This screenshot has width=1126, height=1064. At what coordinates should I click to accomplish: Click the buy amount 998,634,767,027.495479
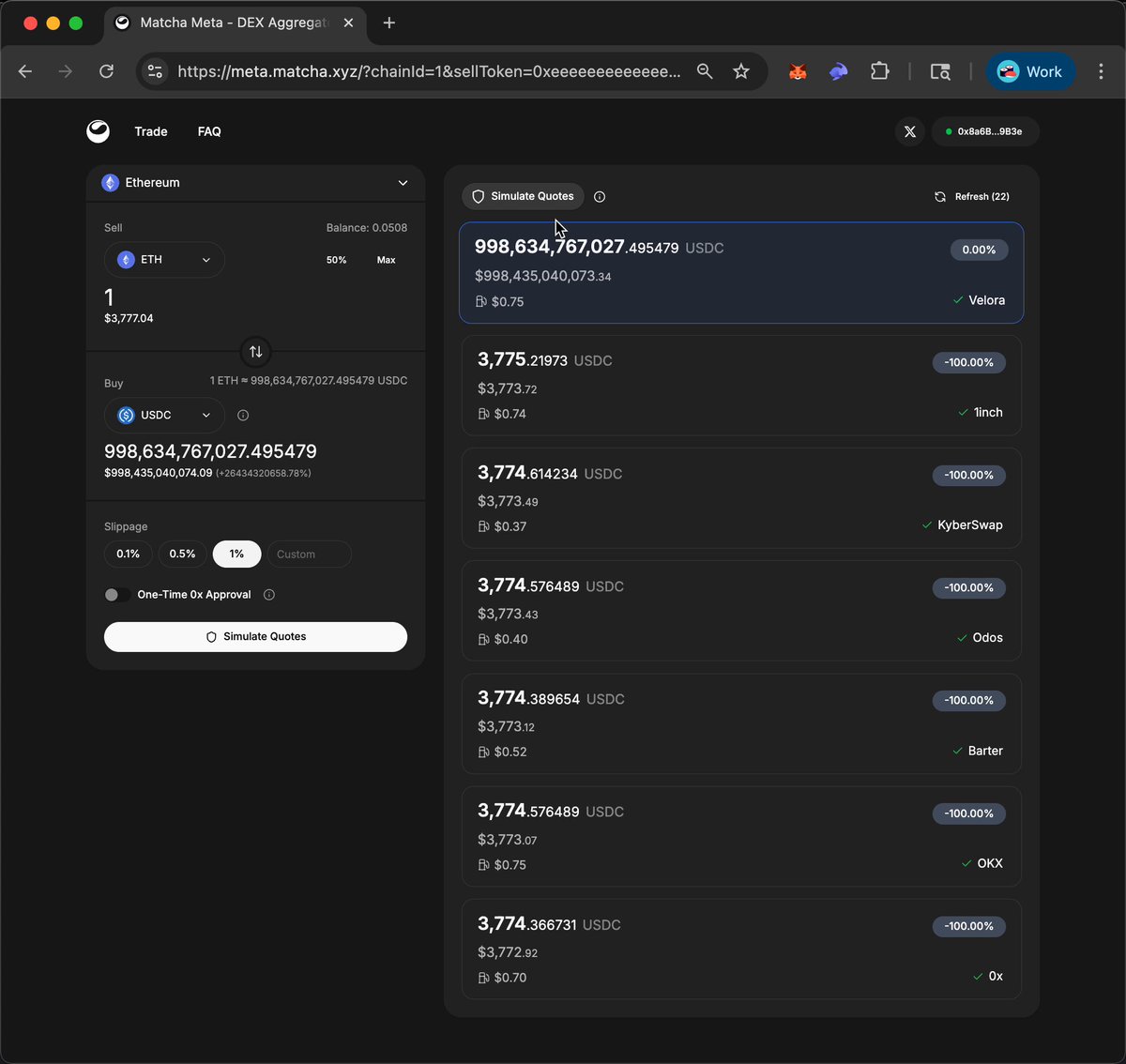pos(210,451)
